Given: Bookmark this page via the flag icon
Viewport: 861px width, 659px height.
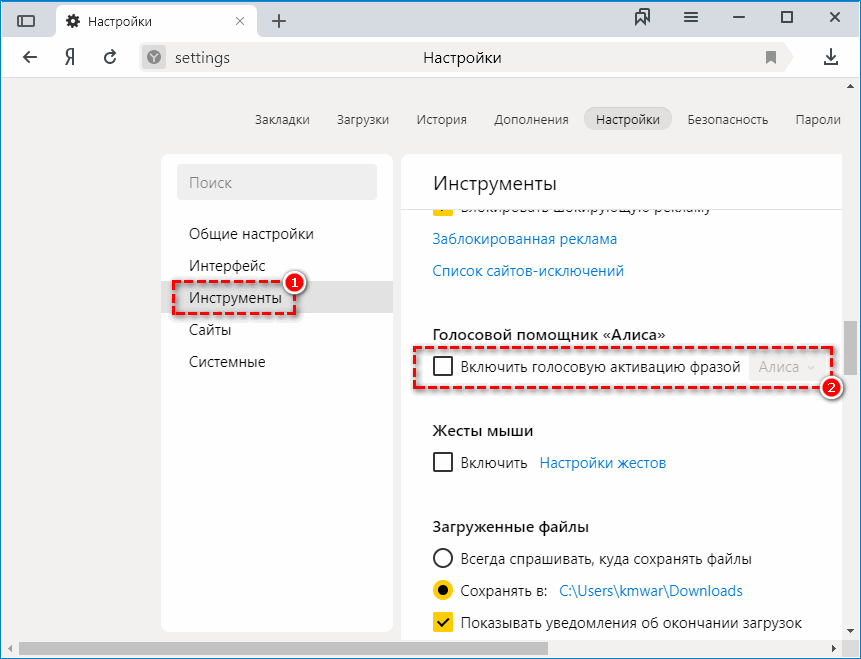Looking at the screenshot, I should (x=771, y=57).
